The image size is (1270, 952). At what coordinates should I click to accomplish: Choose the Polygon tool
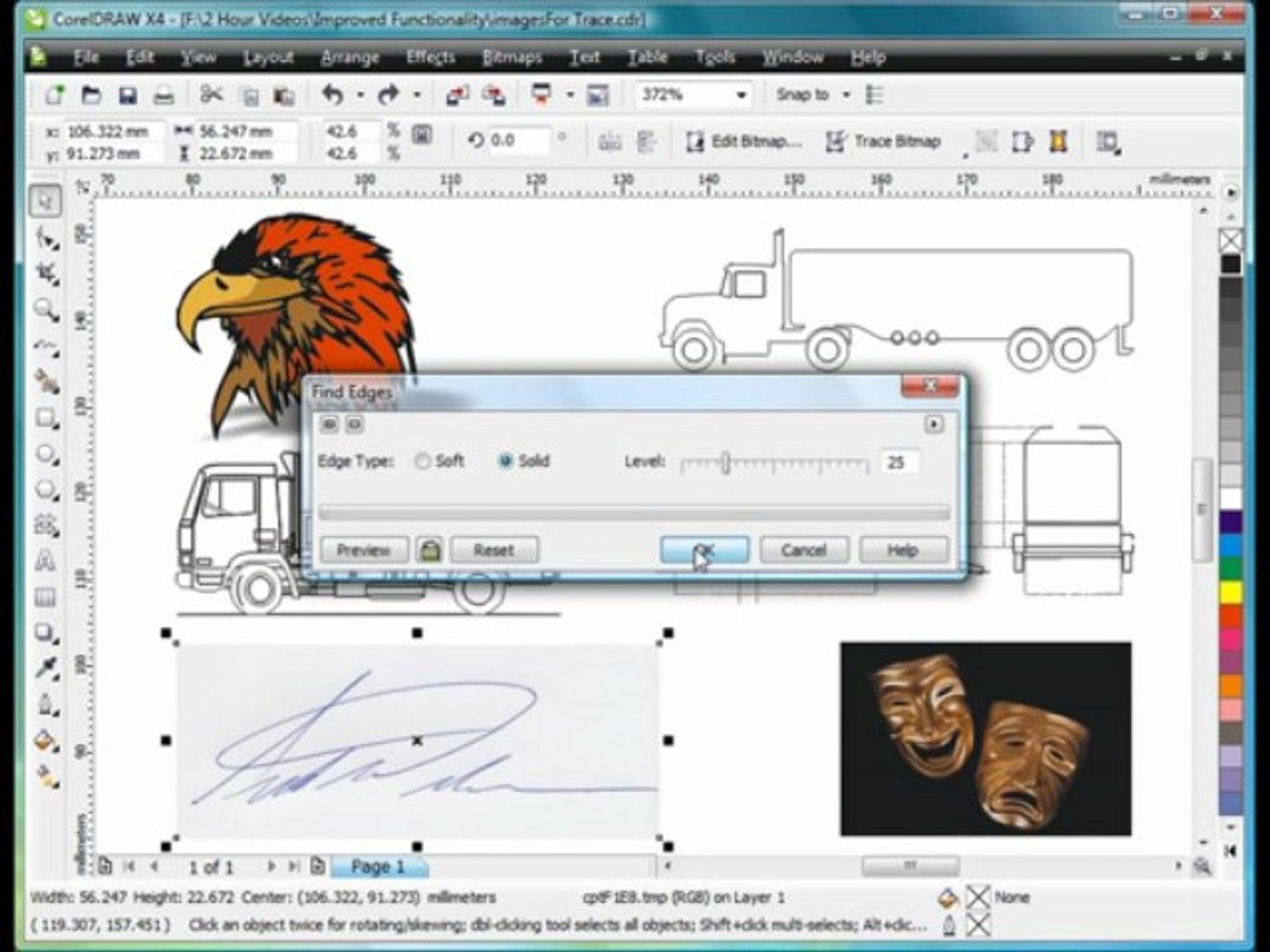coord(46,490)
